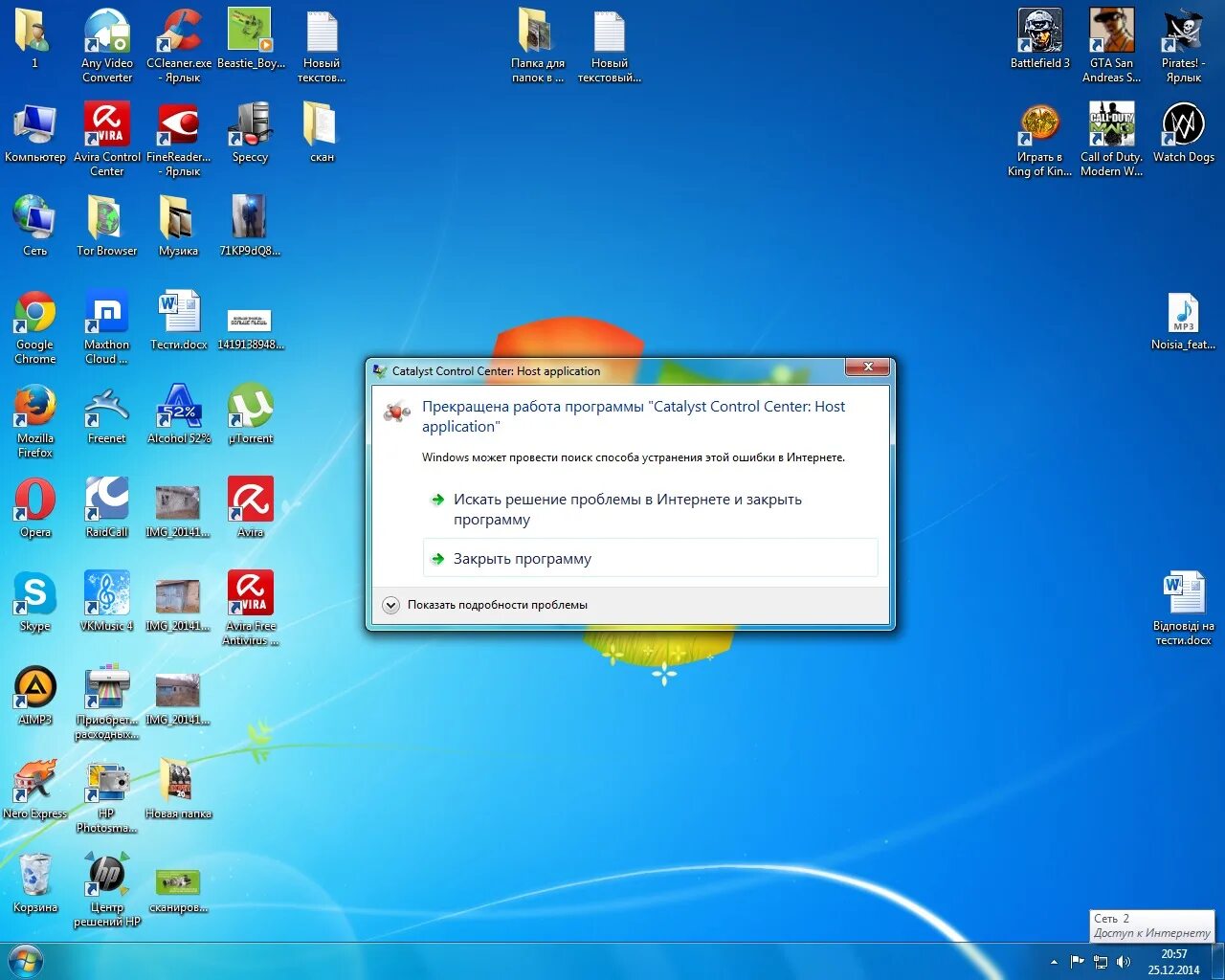Open GTA San Andreas shortcut
This screenshot has height=980, width=1225.
point(1111,45)
